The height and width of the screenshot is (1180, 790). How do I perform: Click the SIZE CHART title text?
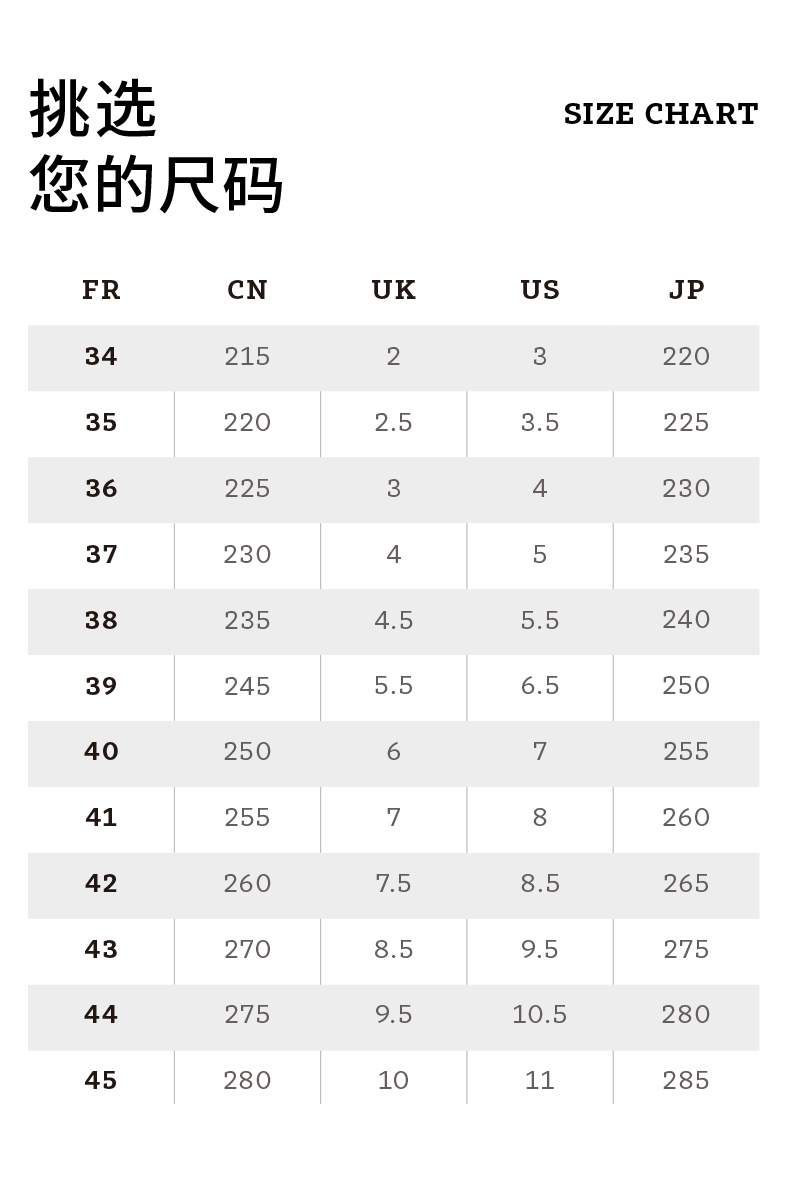tap(660, 114)
